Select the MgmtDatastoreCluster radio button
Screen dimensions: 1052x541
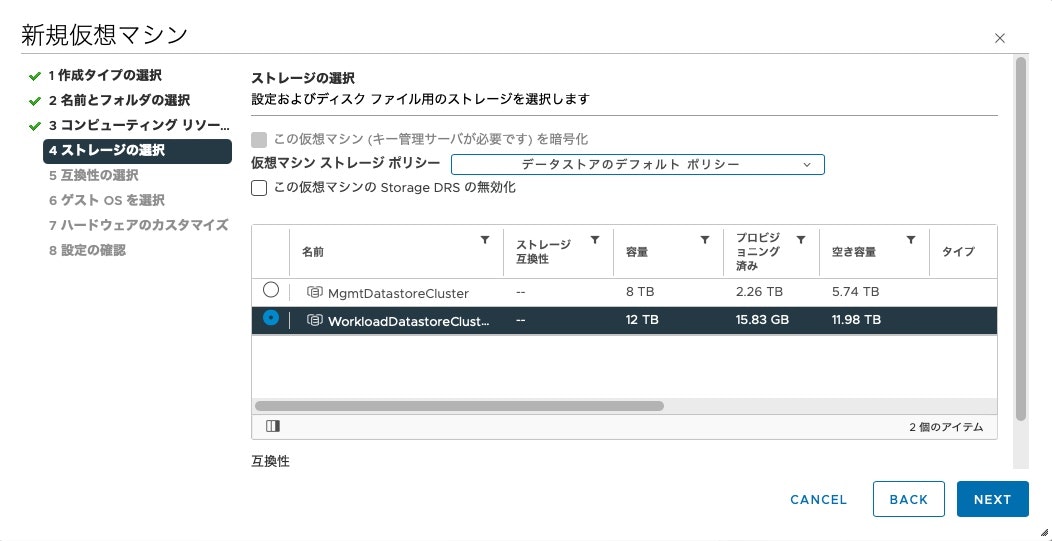pos(270,289)
